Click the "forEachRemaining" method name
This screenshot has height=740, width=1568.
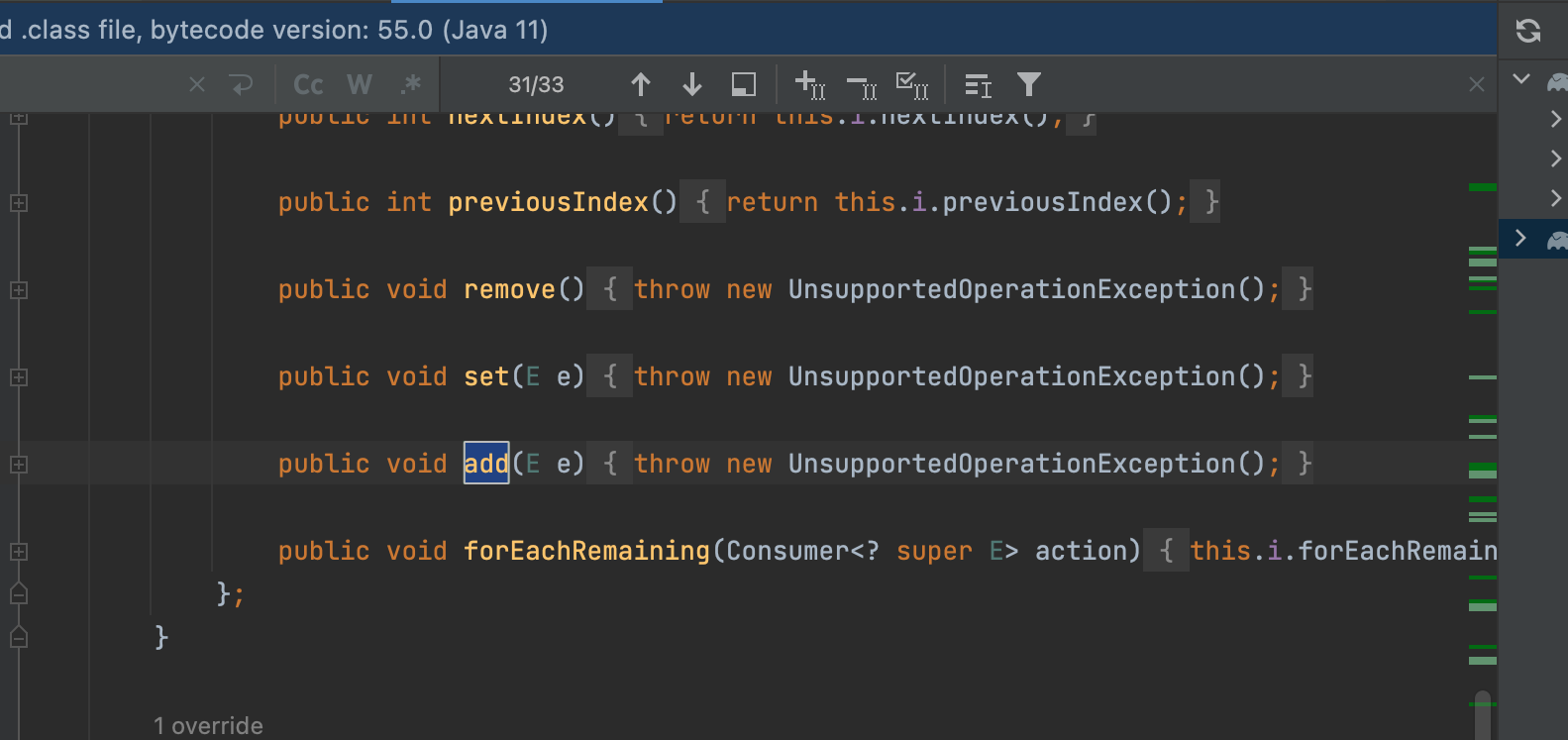[587, 552]
